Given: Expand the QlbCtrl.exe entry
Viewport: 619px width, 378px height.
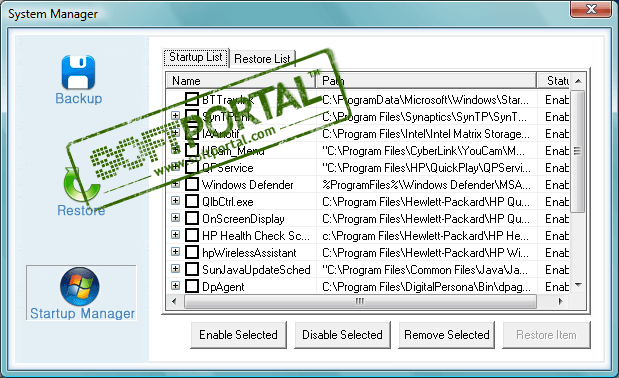Looking at the screenshot, I should point(175,201).
